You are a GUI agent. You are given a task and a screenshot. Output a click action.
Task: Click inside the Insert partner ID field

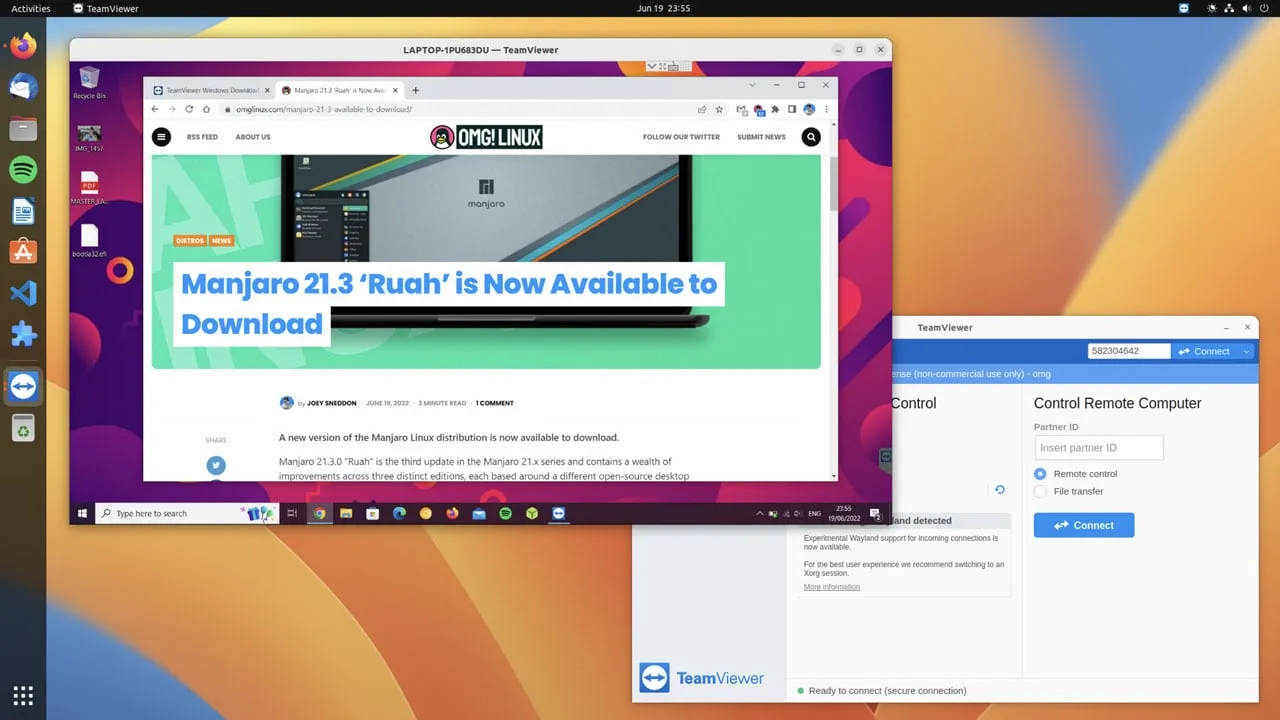click(x=1098, y=447)
